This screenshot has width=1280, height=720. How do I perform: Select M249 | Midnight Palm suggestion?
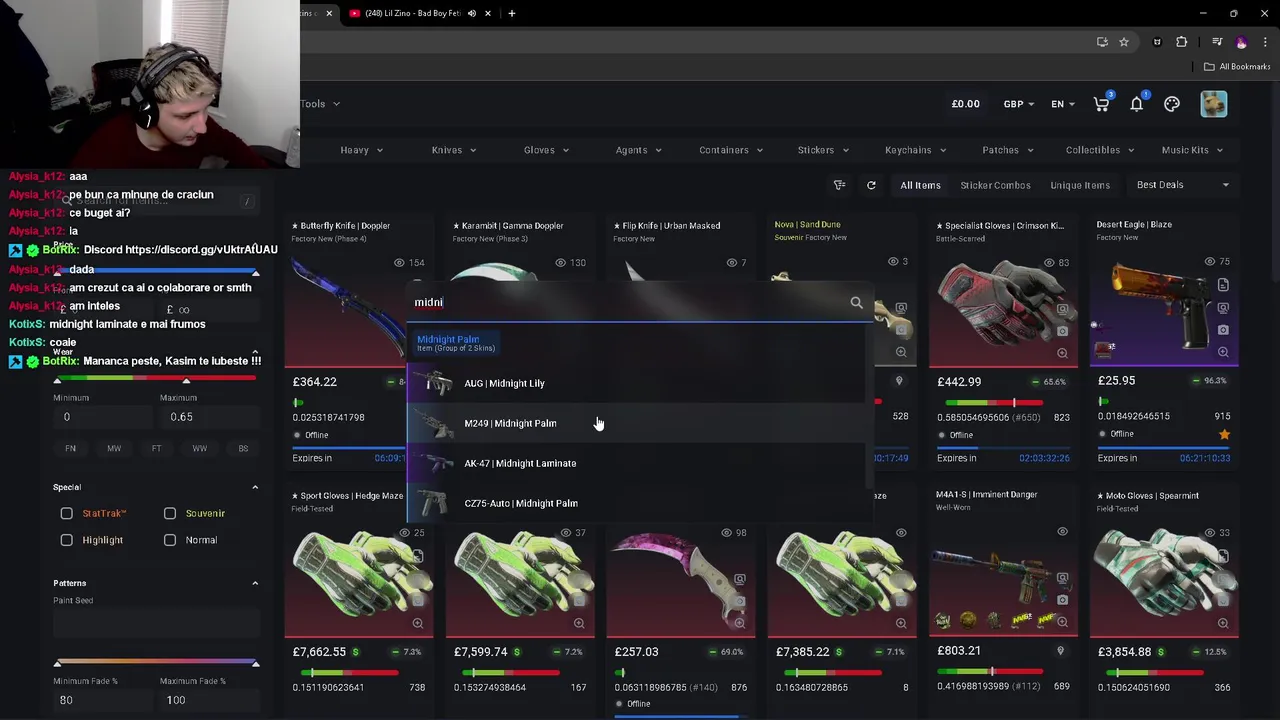tap(636, 423)
